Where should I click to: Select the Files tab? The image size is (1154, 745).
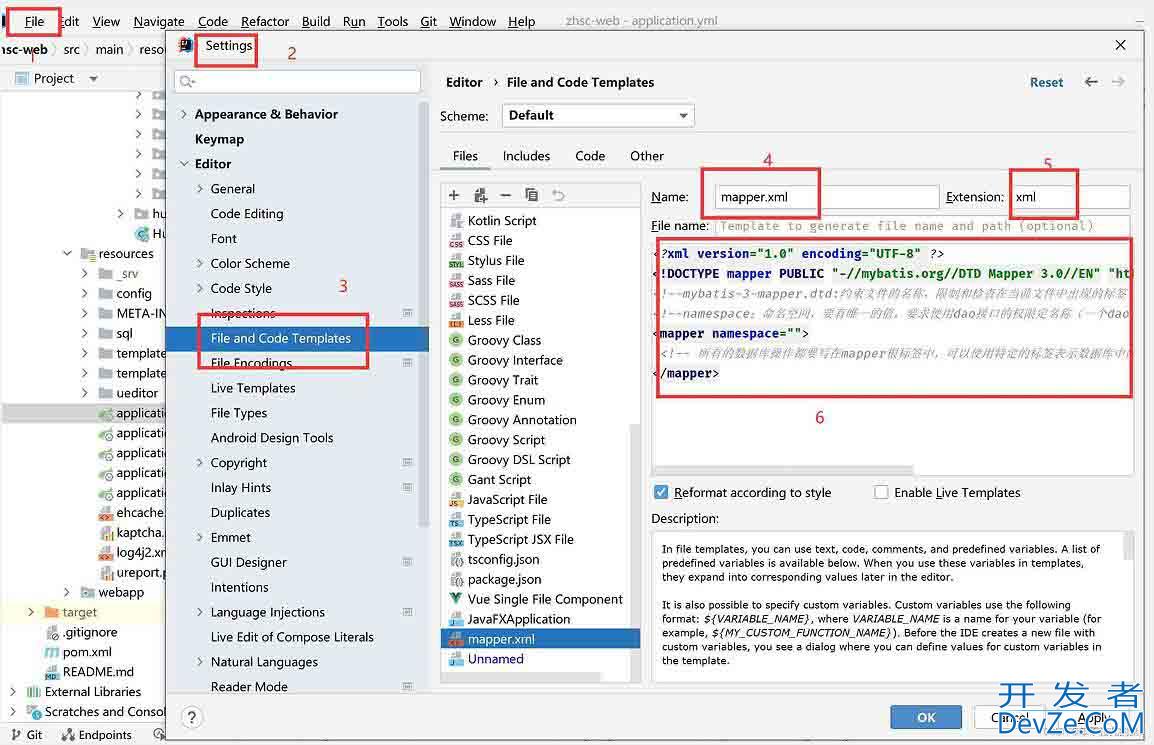tap(465, 156)
